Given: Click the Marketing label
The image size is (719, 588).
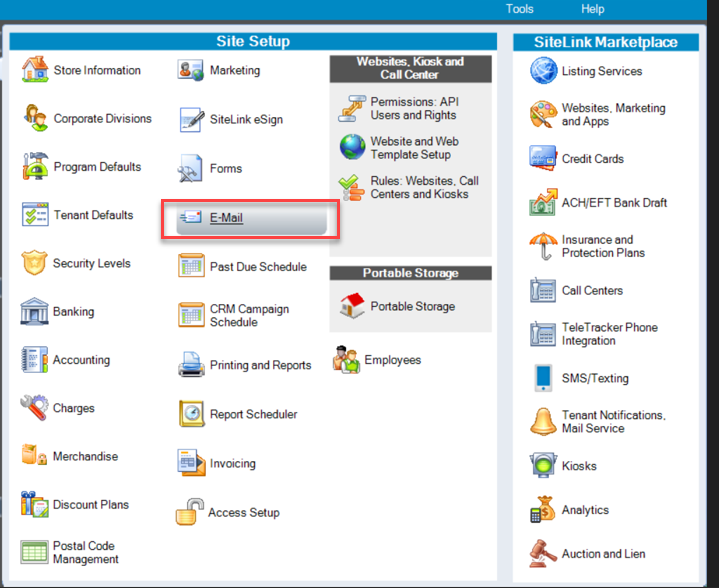Looking at the screenshot, I should [235, 70].
